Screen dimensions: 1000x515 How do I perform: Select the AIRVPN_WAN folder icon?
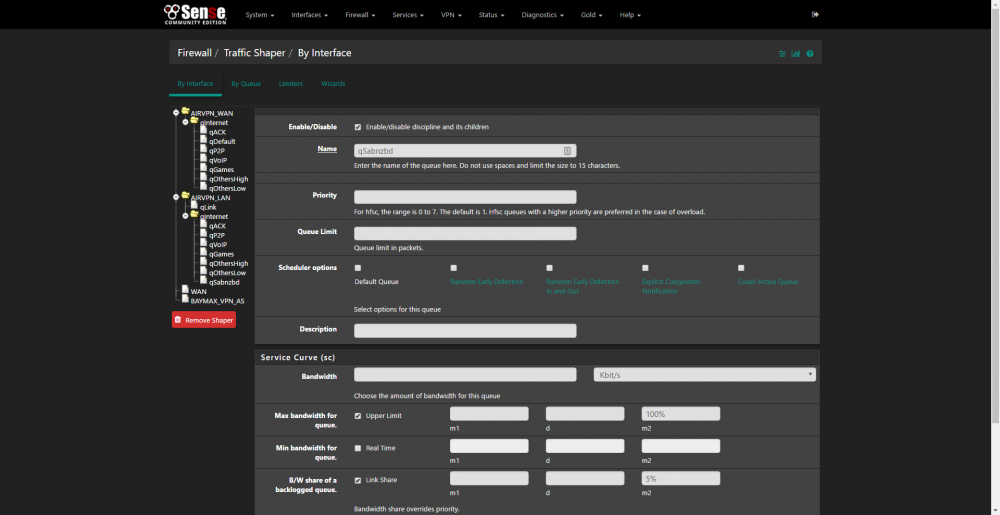[185, 112]
